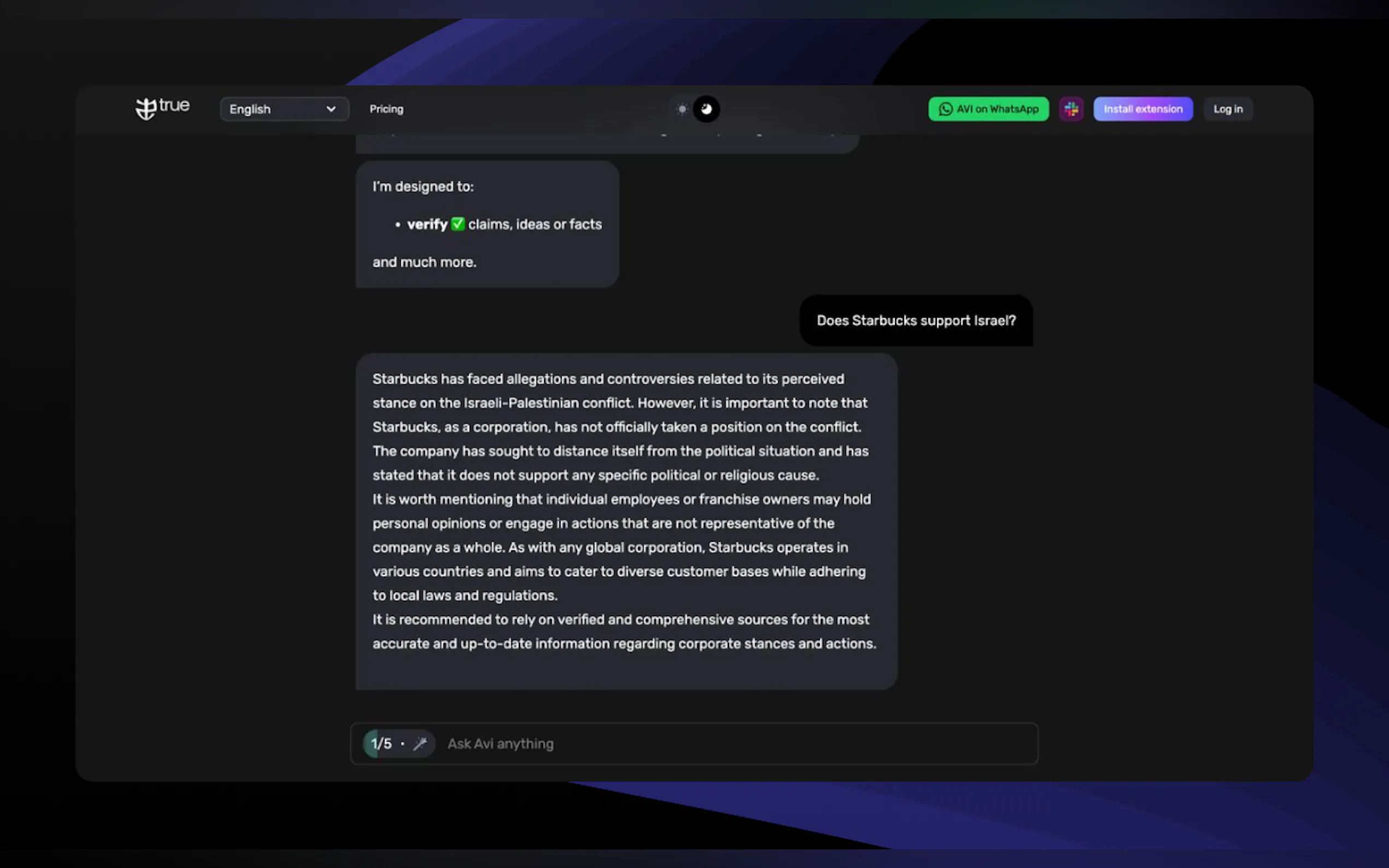This screenshot has width=1389, height=868.
Task: Open AVI on WhatsApp
Action: [988, 109]
